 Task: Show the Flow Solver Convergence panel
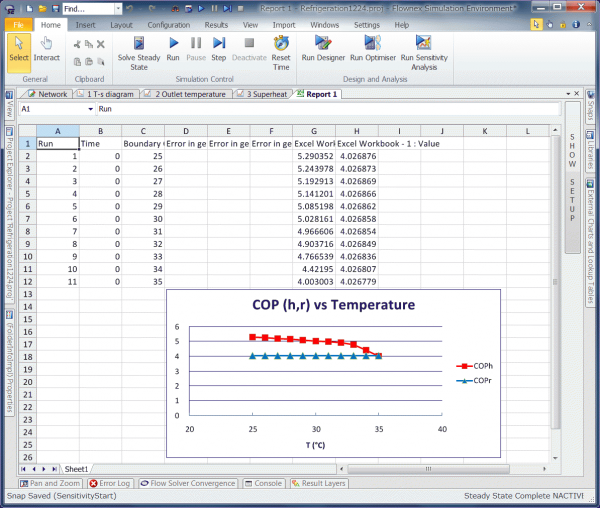point(190,483)
